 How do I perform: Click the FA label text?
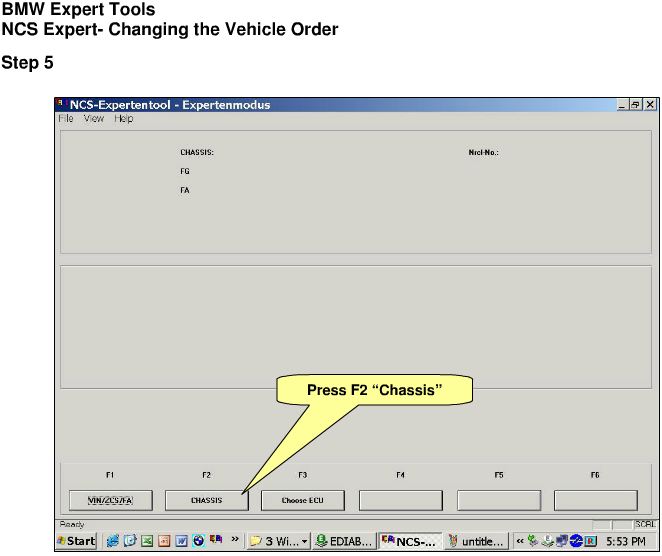pyautogui.click(x=184, y=190)
